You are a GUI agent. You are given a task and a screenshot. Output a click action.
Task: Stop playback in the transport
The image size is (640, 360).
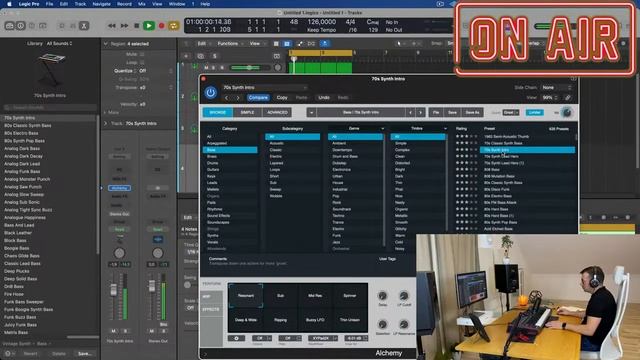pos(137,26)
